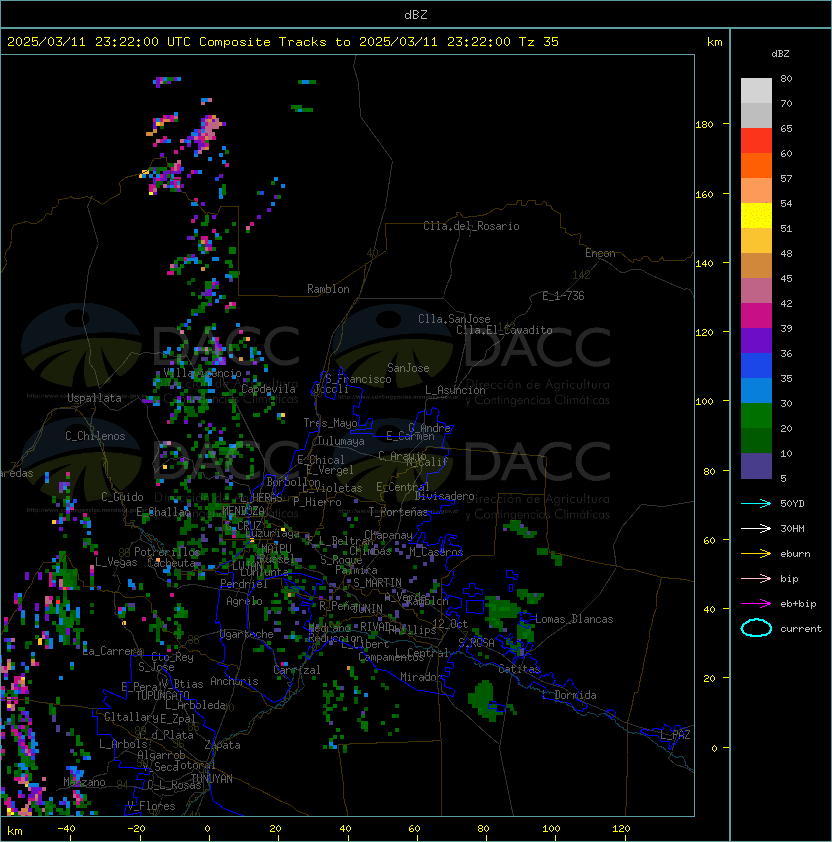Click the Cila.del_Rosario label
Screen dimensions: 832x842
click(471, 226)
